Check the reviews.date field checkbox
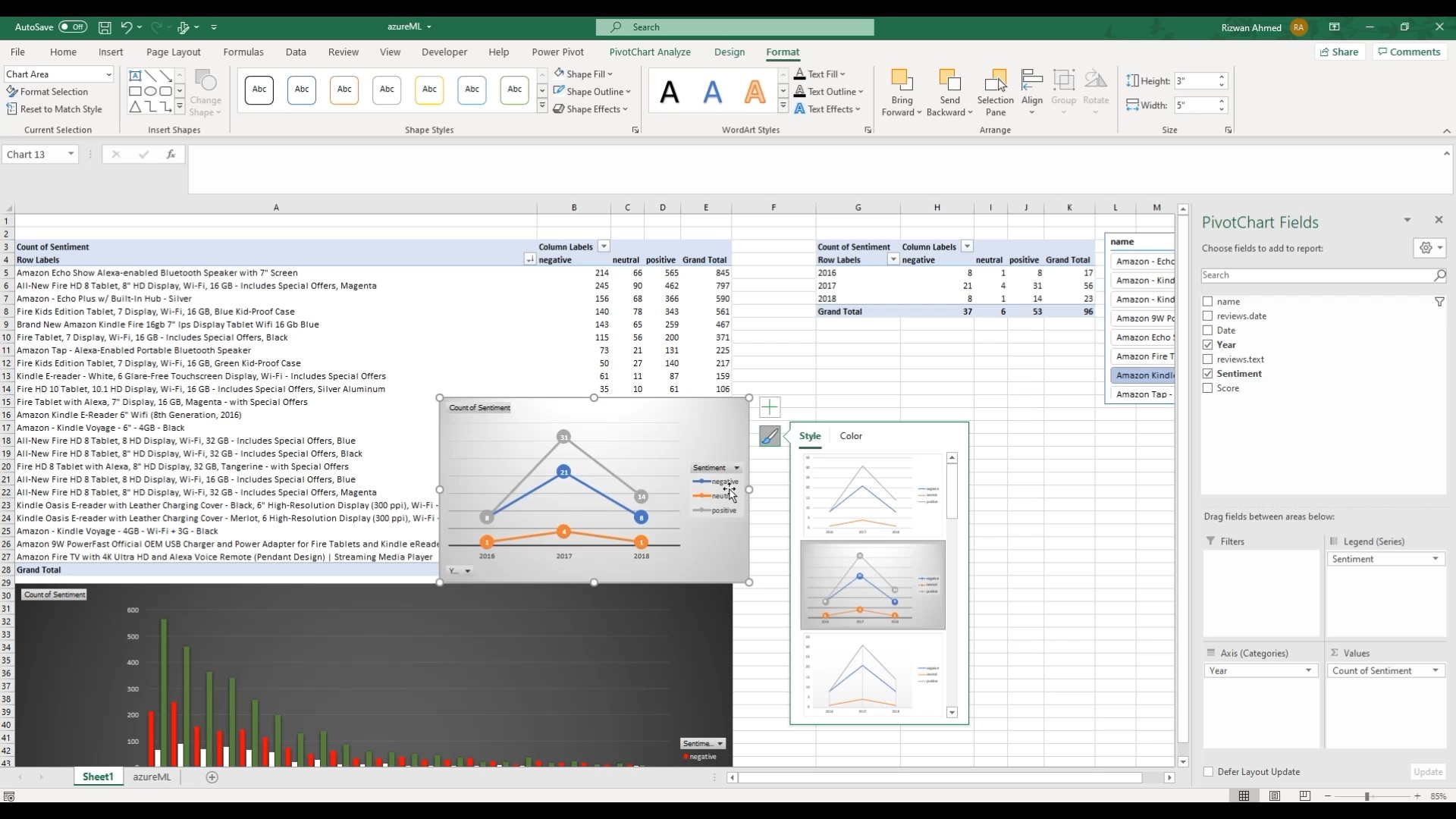This screenshot has height=819, width=1456. 1208,316
